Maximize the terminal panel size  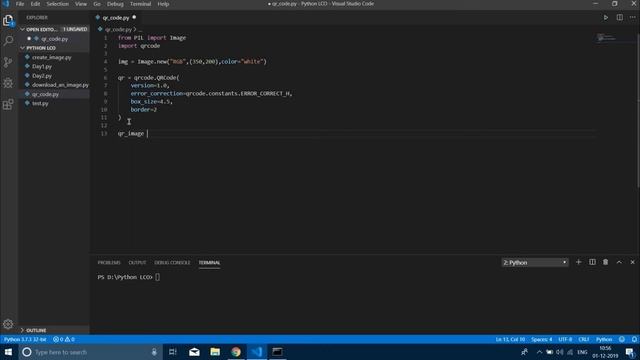(619, 262)
